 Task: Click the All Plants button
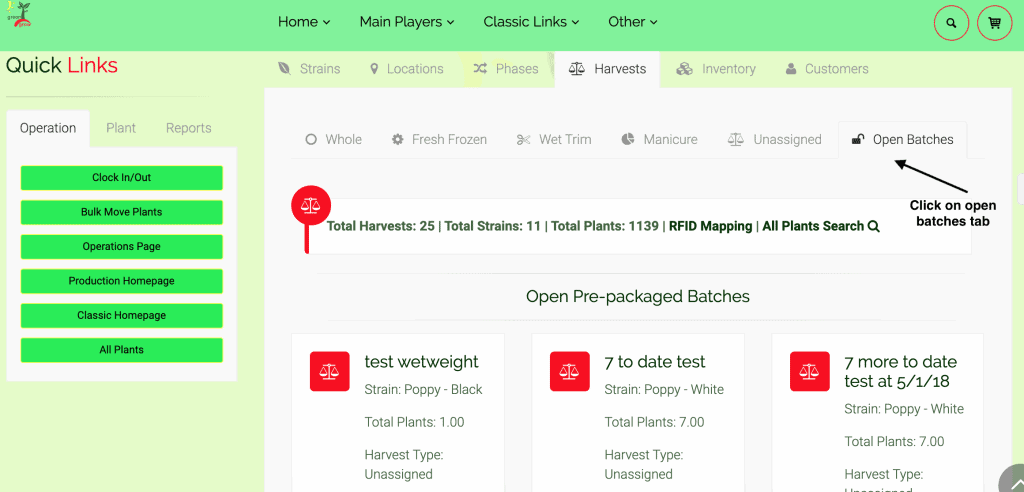click(x=121, y=350)
